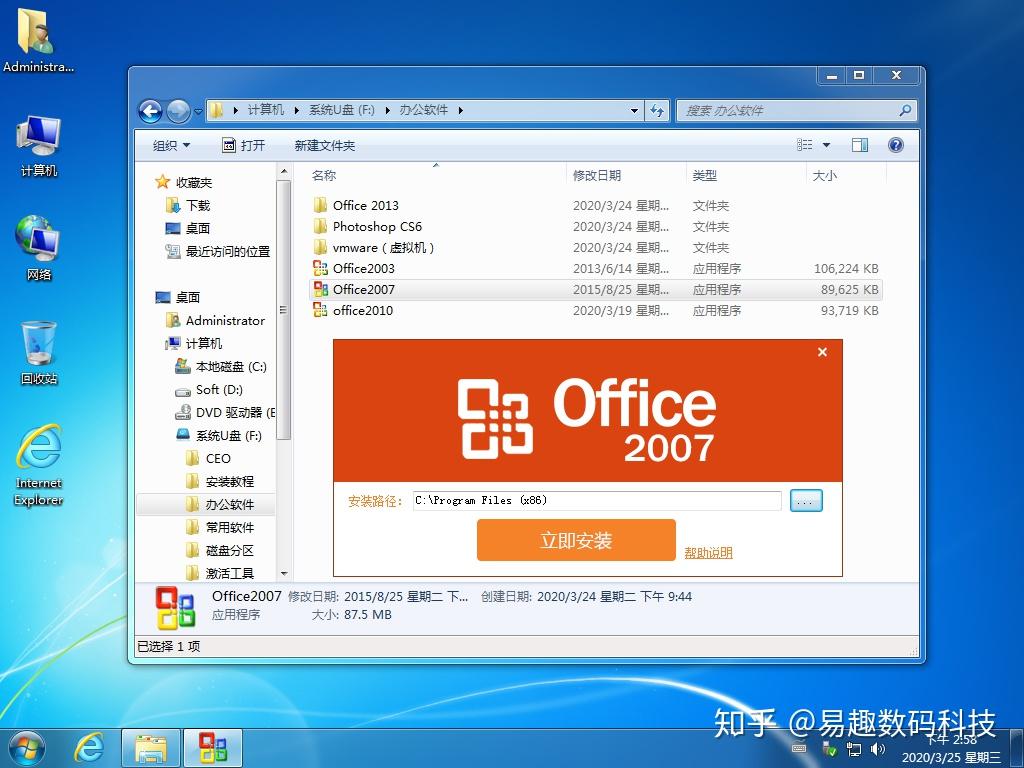Open the 磁盘分区 folder in the tree
Image resolution: width=1024 pixels, height=768 pixels.
(x=219, y=550)
